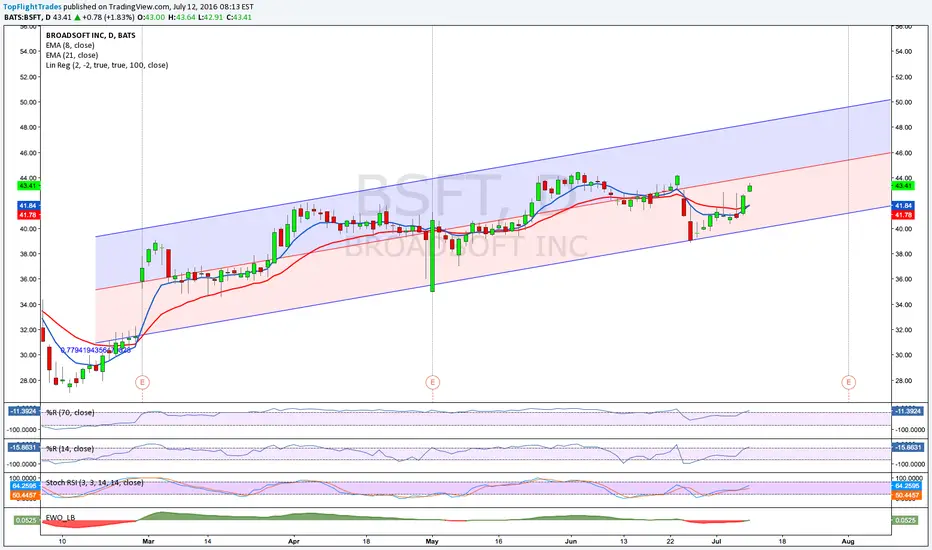This screenshot has height=550, width=932.
Task: Click the 0.0525 EWO value tag on right scale
Action: click(x=905, y=520)
